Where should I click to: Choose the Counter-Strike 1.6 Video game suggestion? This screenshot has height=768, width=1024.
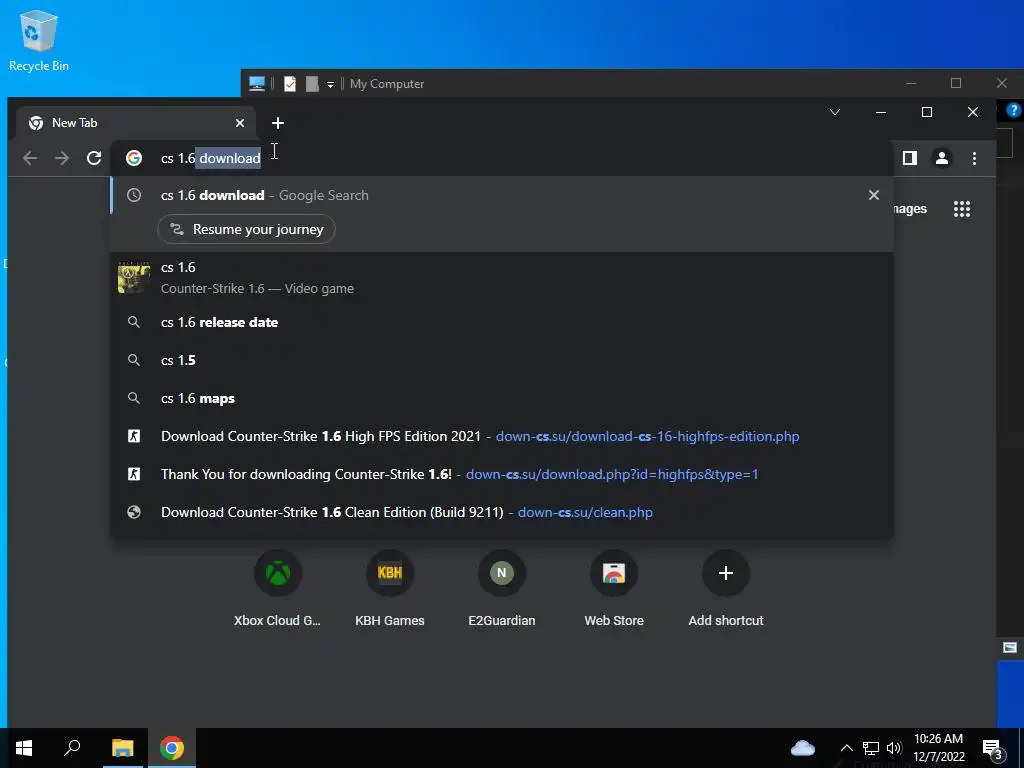pyautogui.click(x=502, y=278)
